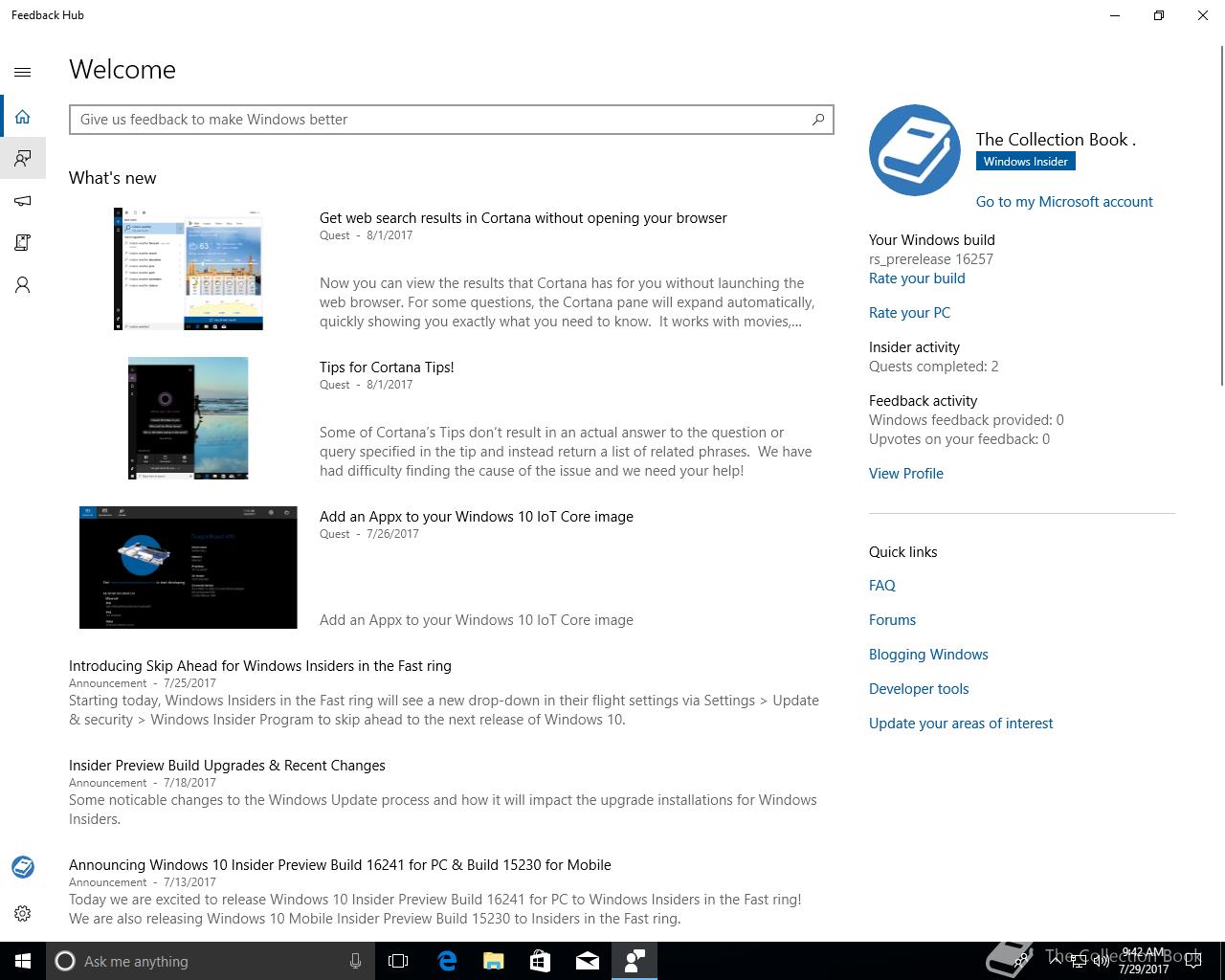Click 'Upvotes on your feedback: 0' text
This screenshot has width=1225, height=980.
coord(959,439)
